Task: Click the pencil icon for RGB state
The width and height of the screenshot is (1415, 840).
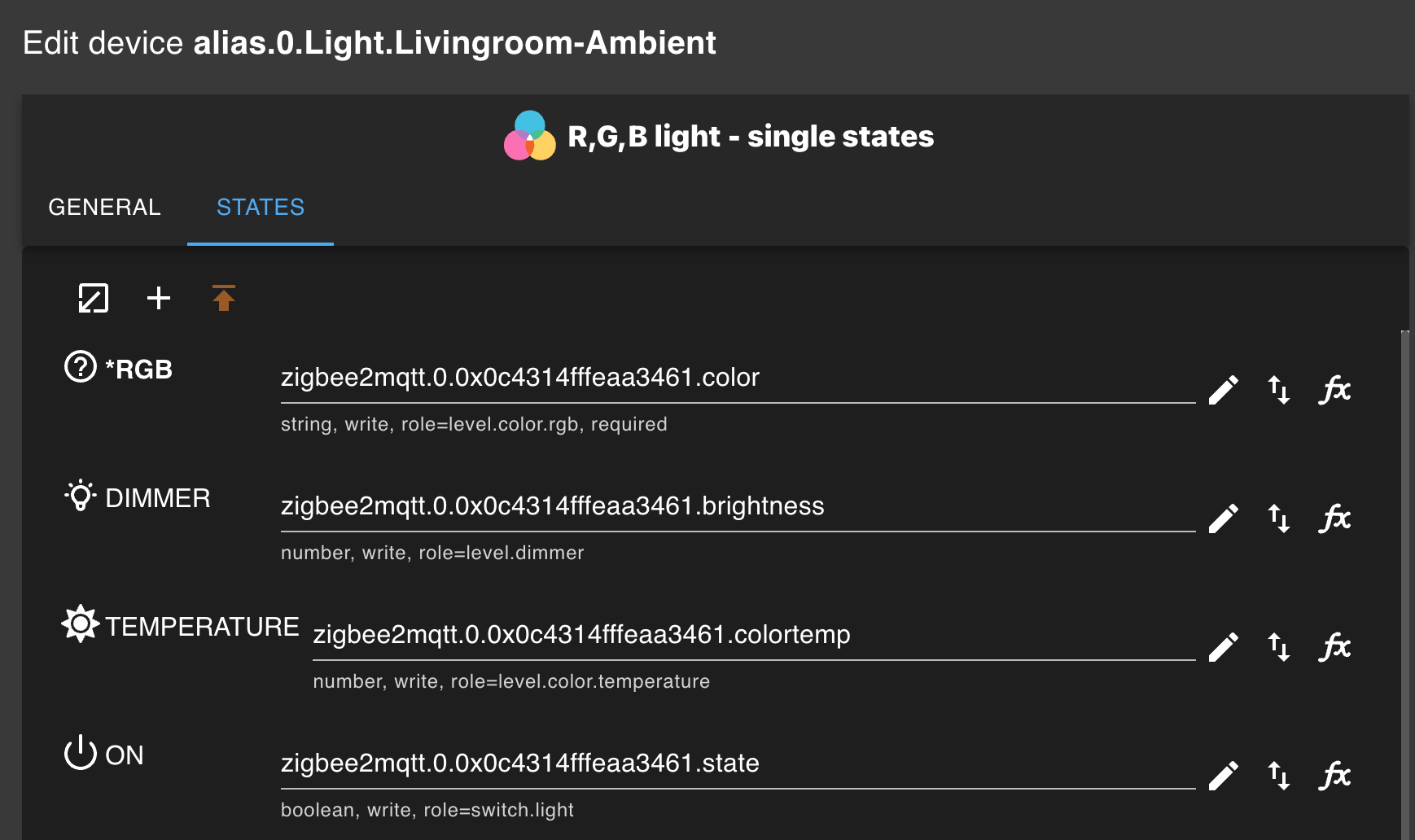Action: click(x=1223, y=390)
